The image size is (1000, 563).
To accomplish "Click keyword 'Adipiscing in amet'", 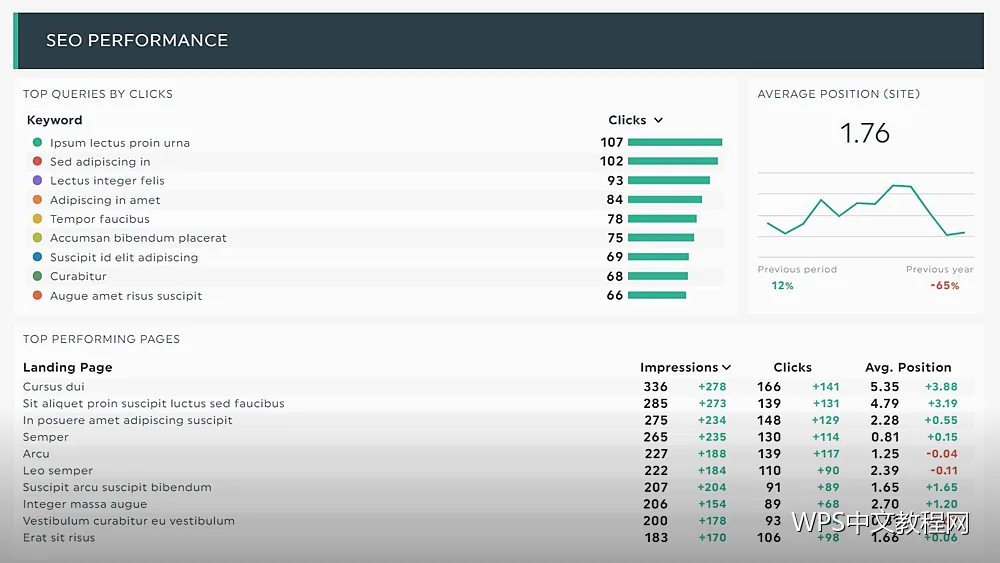I will pyautogui.click(x=105, y=200).
